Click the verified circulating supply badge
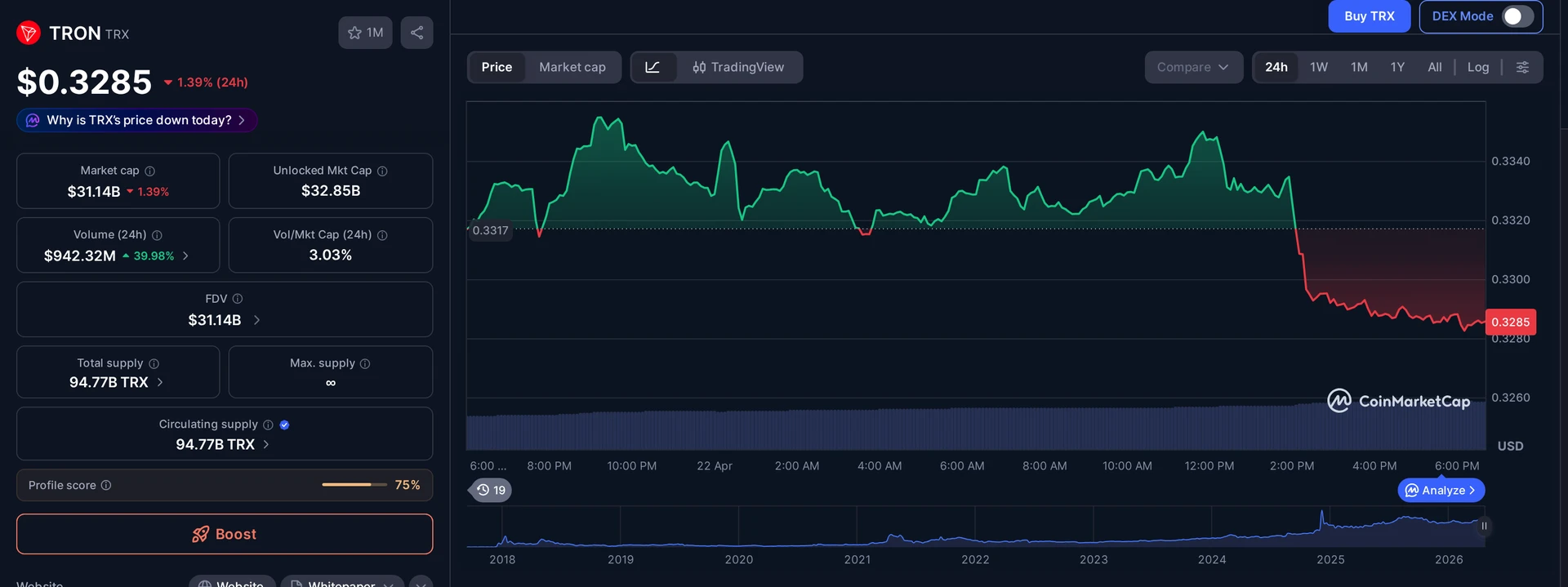The image size is (1568, 587). (x=284, y=425)
